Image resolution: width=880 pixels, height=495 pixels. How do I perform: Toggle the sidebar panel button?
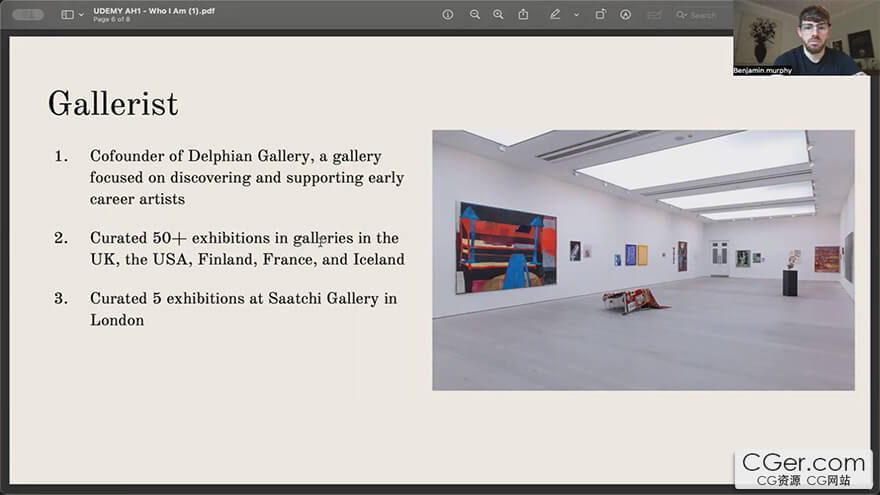(67, 15)
